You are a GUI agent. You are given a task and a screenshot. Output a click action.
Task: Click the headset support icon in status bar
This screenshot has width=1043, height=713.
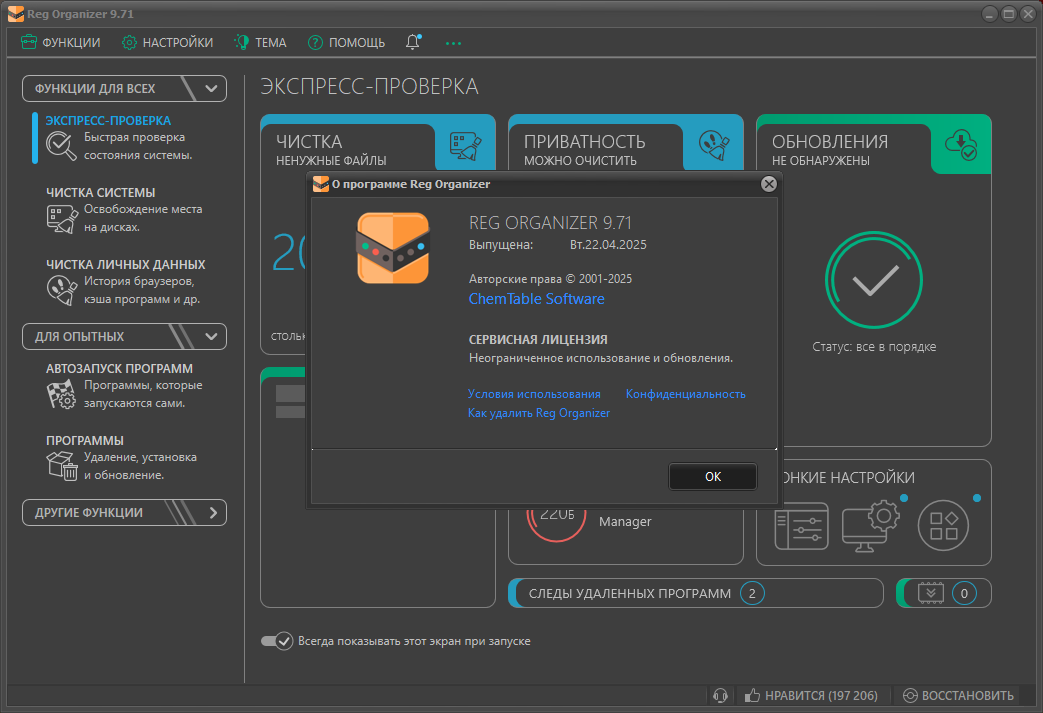point(720,696)
